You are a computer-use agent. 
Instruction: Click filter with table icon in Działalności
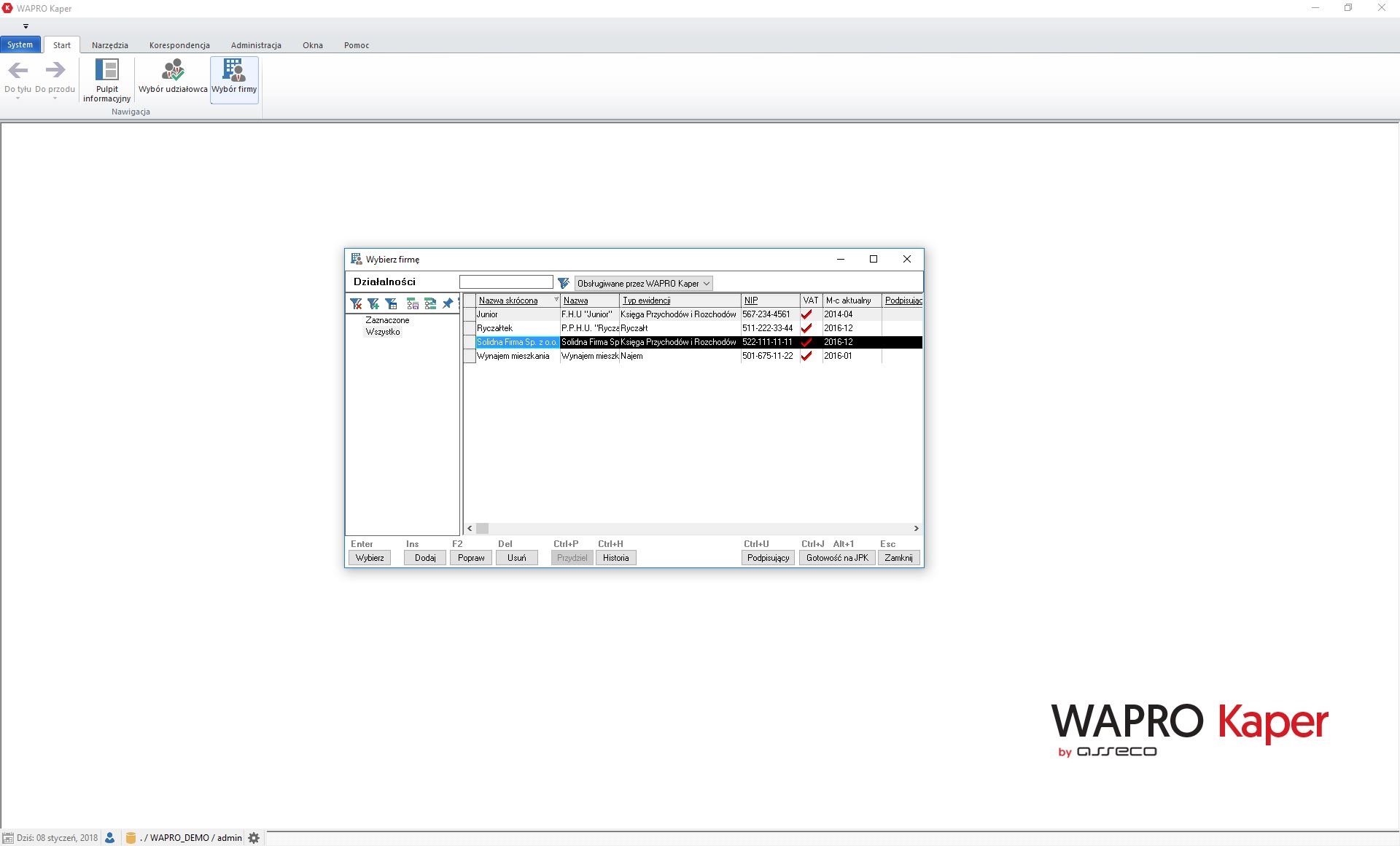click(391, 303)
